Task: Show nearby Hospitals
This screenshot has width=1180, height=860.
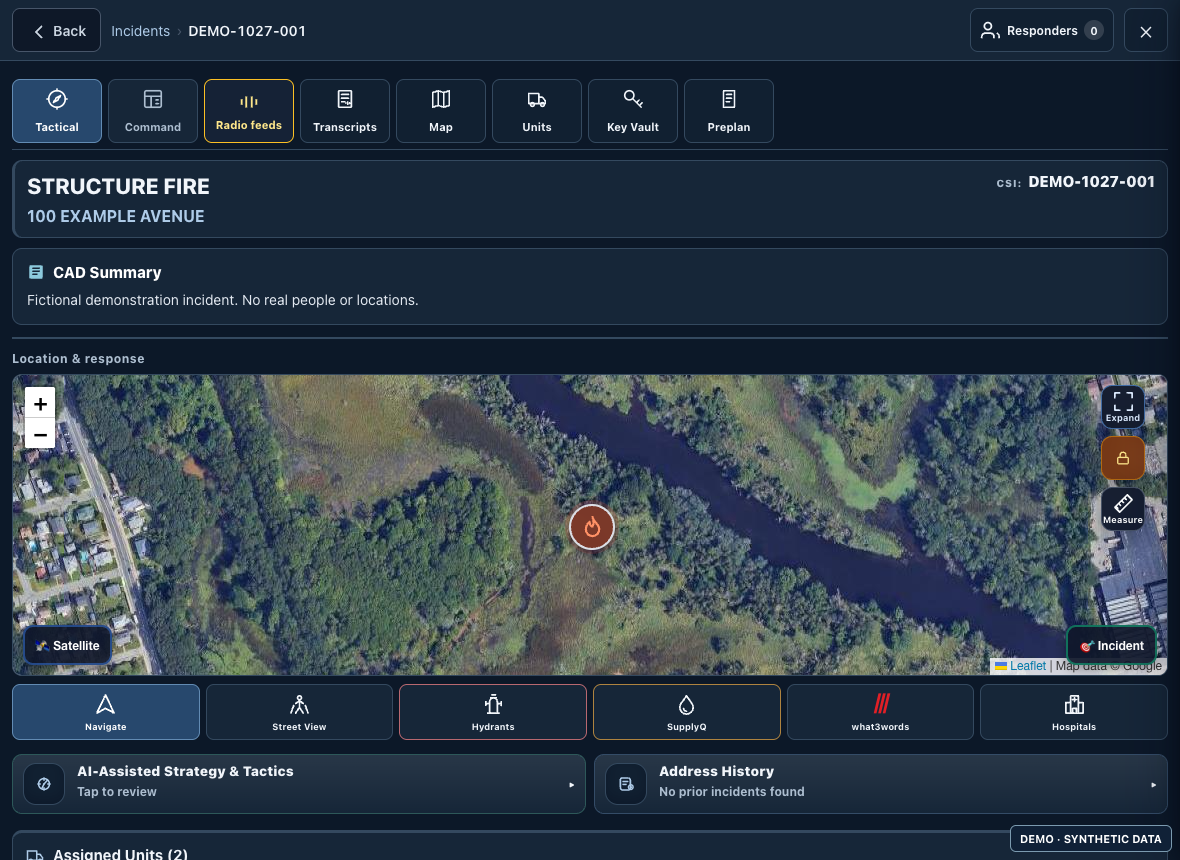Action: tap(1074, 712)
